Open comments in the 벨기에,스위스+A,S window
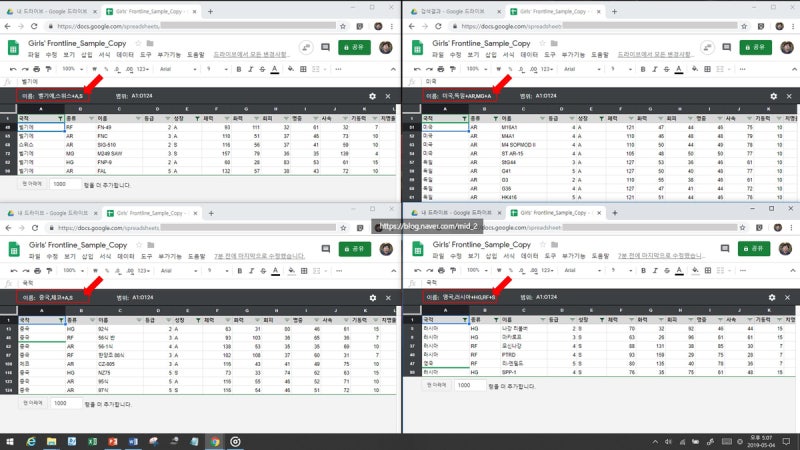 (325, 47)
